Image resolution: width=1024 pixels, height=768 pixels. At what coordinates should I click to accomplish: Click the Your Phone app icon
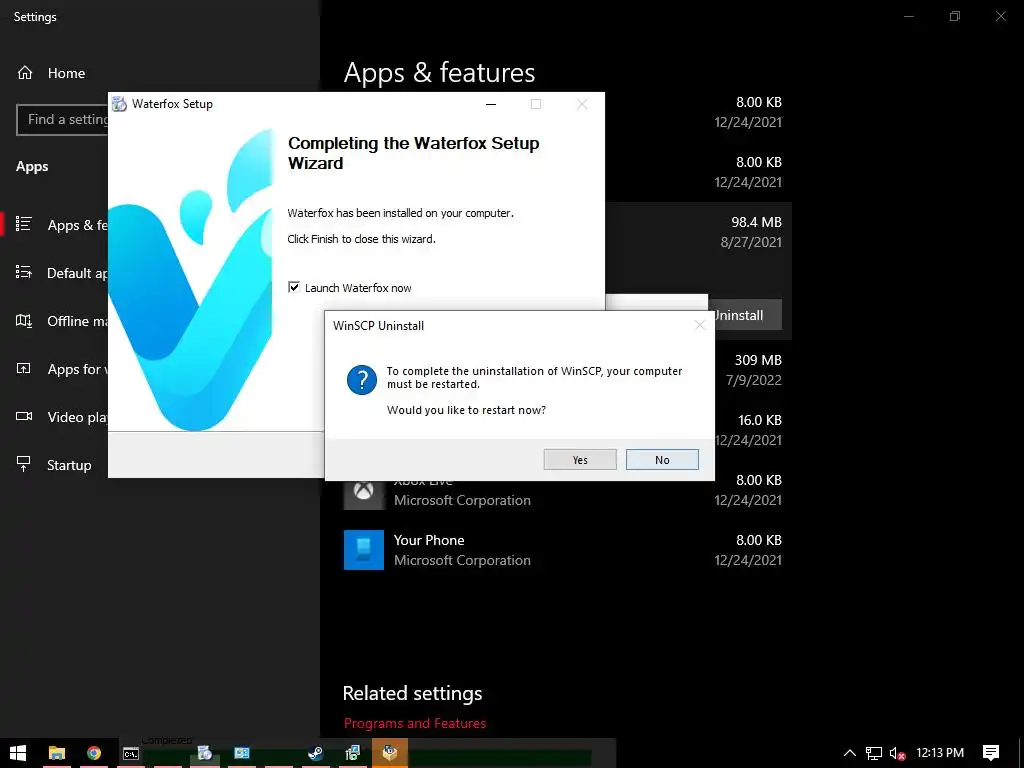point(364,550)
